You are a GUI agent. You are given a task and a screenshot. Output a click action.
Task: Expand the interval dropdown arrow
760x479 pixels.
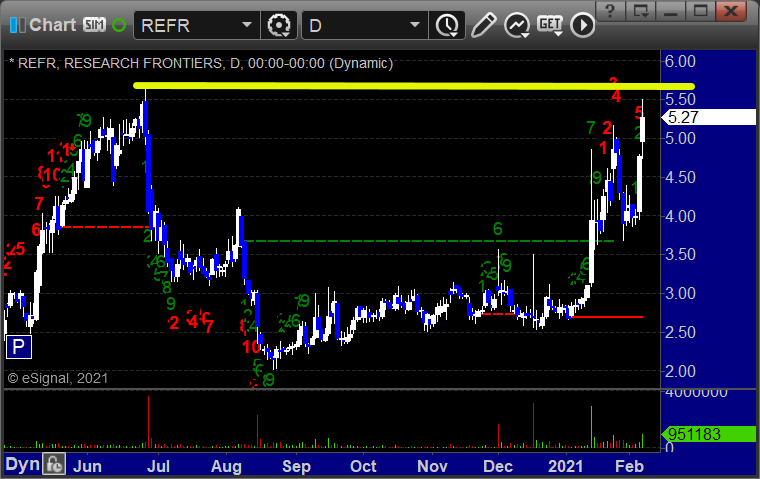(x=415, y=25)
